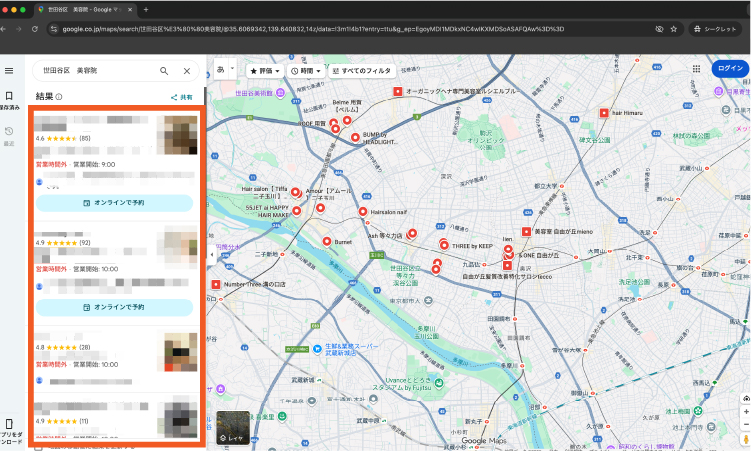Click the search magnifier icon
Image resolution: width=751 pixels, height=451 pixels.
164,71
